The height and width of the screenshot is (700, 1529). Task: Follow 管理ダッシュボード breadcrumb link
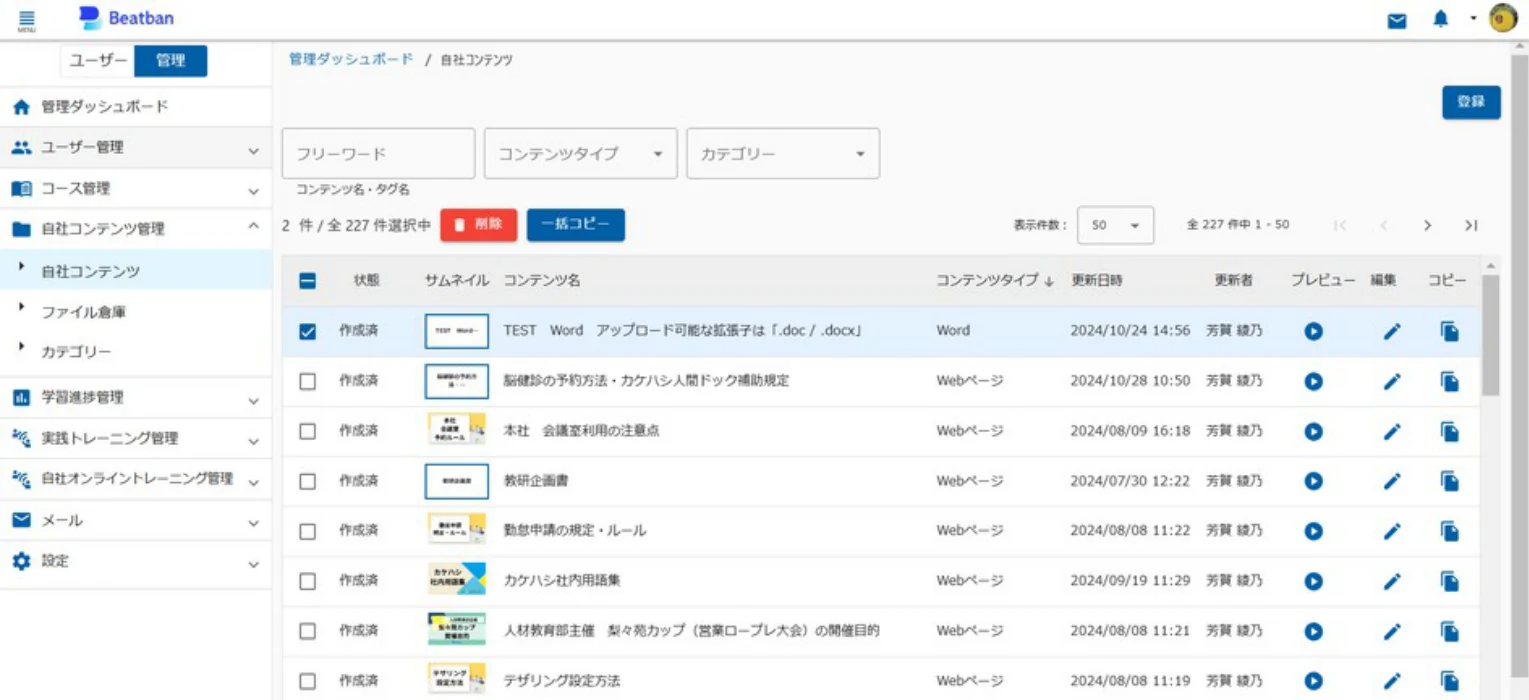click(x=350, y=60)
